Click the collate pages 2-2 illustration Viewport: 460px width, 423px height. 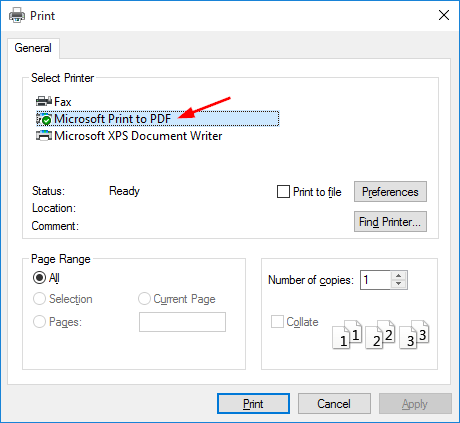pos(380,334)
